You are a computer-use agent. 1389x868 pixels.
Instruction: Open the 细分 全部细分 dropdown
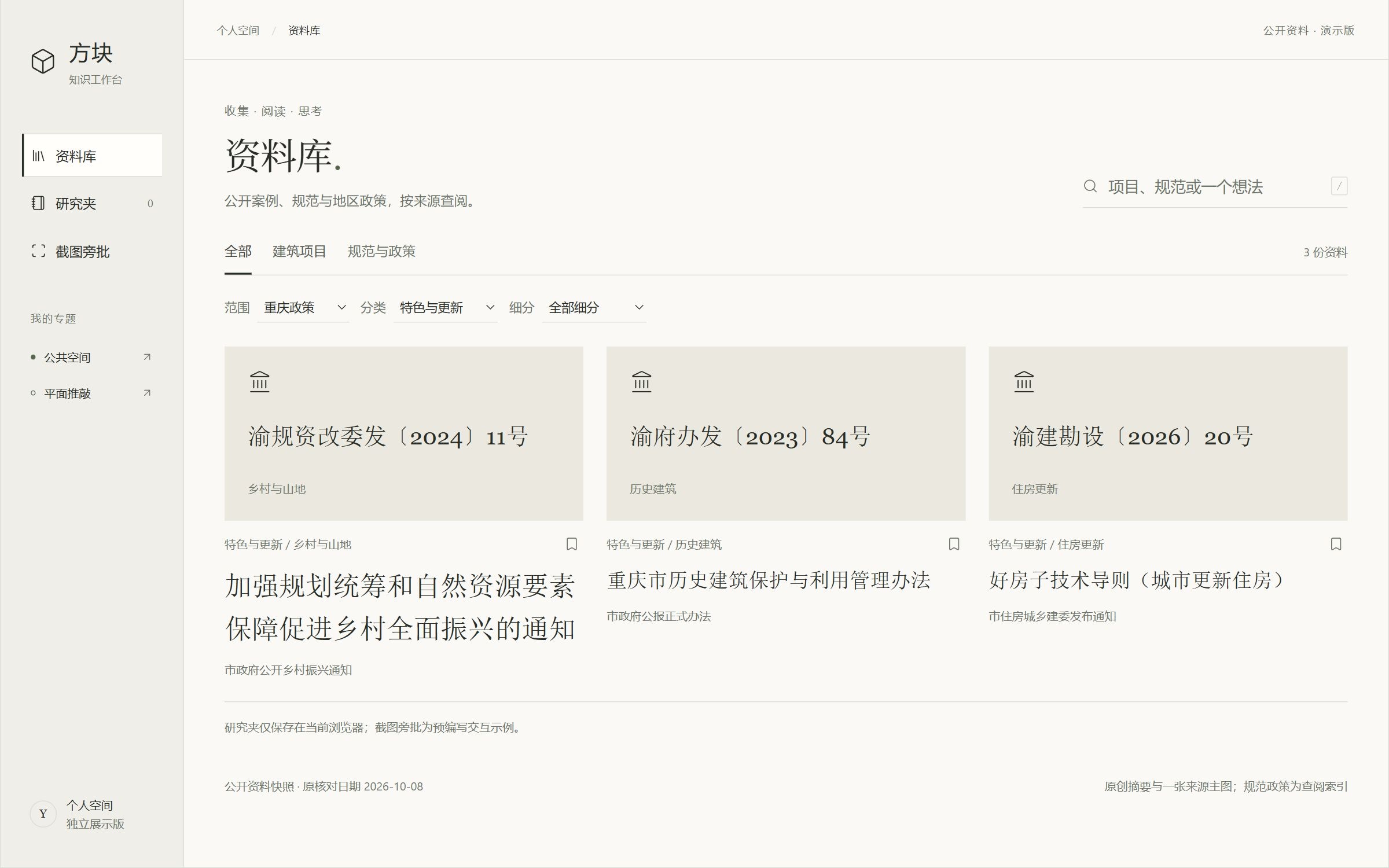coord(594,307)
